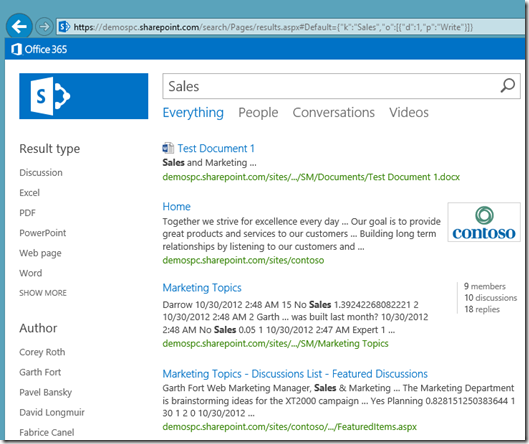529x444 pixels.
Task: Click the Home result summary text
Action: [302, 234]
